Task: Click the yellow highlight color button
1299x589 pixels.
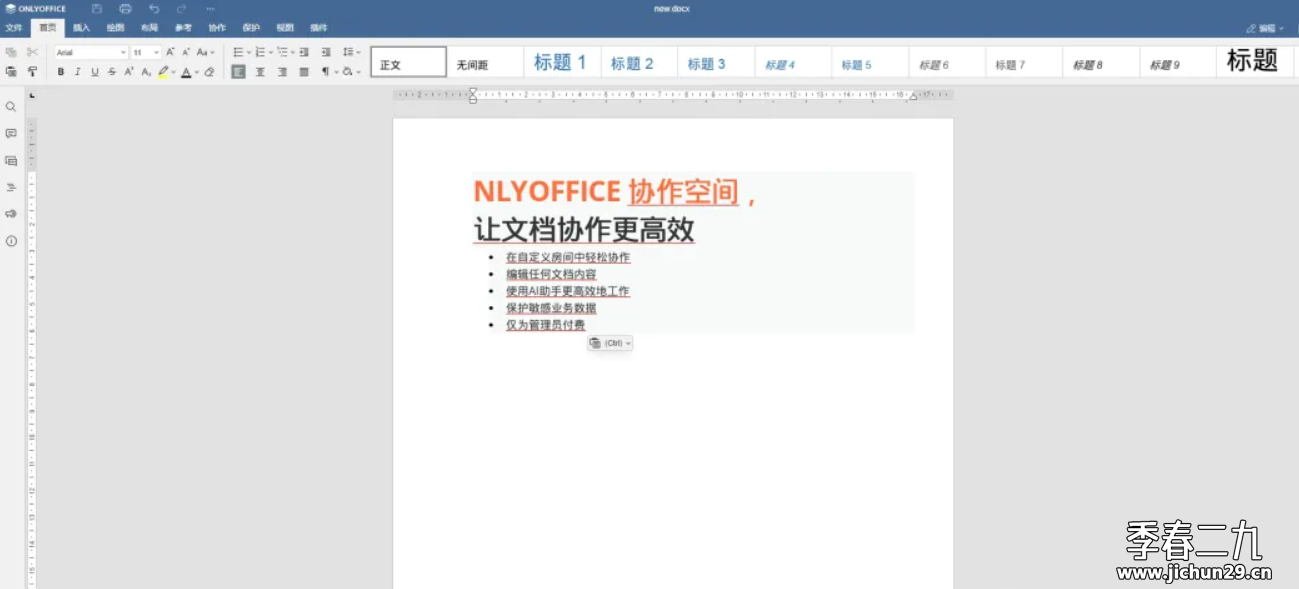Action: [163, 72]
